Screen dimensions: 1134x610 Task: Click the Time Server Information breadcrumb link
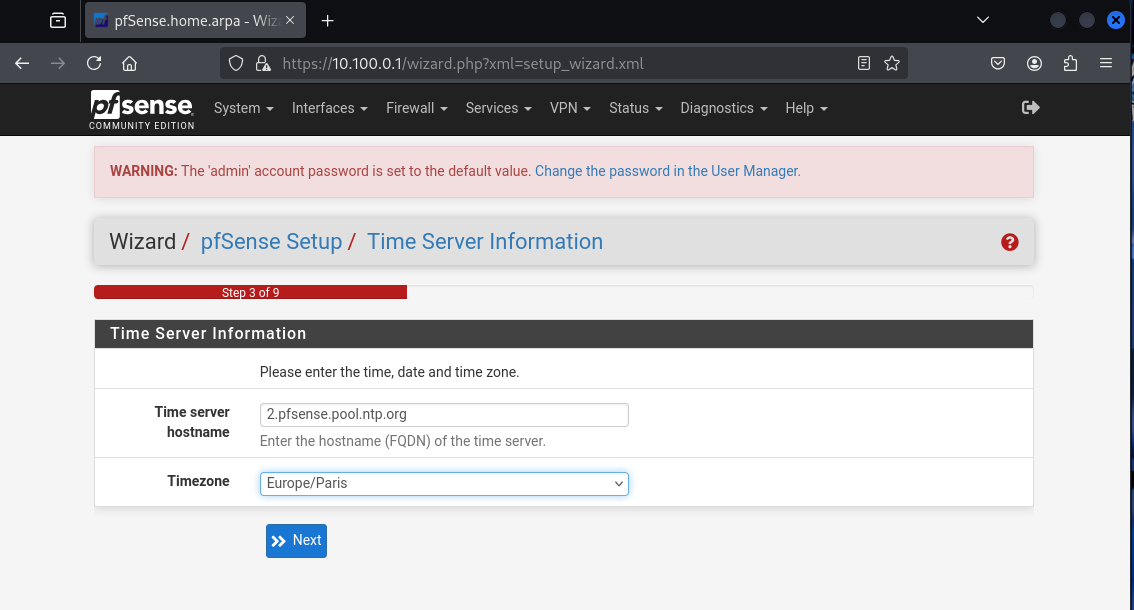485,242
